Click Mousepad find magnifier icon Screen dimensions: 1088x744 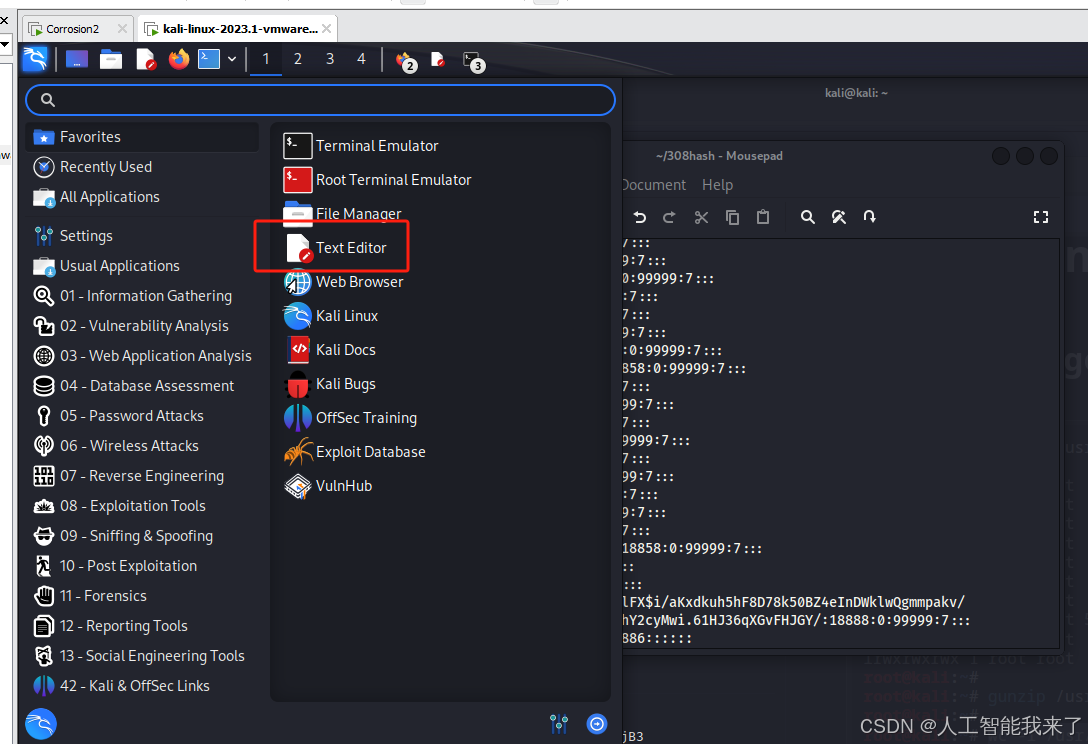[807, 217]
